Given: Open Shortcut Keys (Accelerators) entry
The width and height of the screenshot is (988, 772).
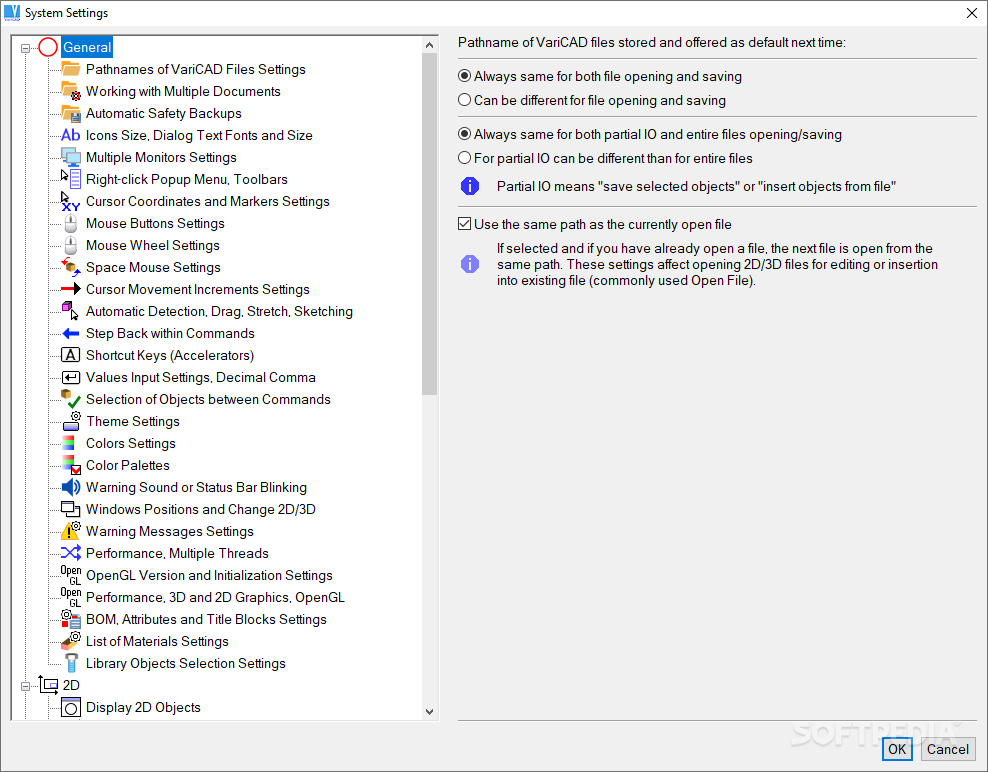Looking at the screenshot, I should click(170, 355).
